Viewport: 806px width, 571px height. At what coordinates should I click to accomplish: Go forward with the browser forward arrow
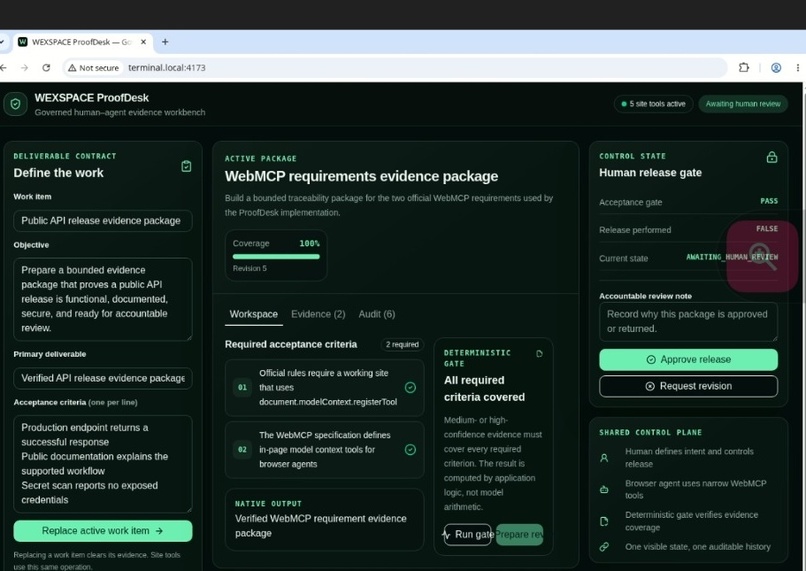click(24, 68)
